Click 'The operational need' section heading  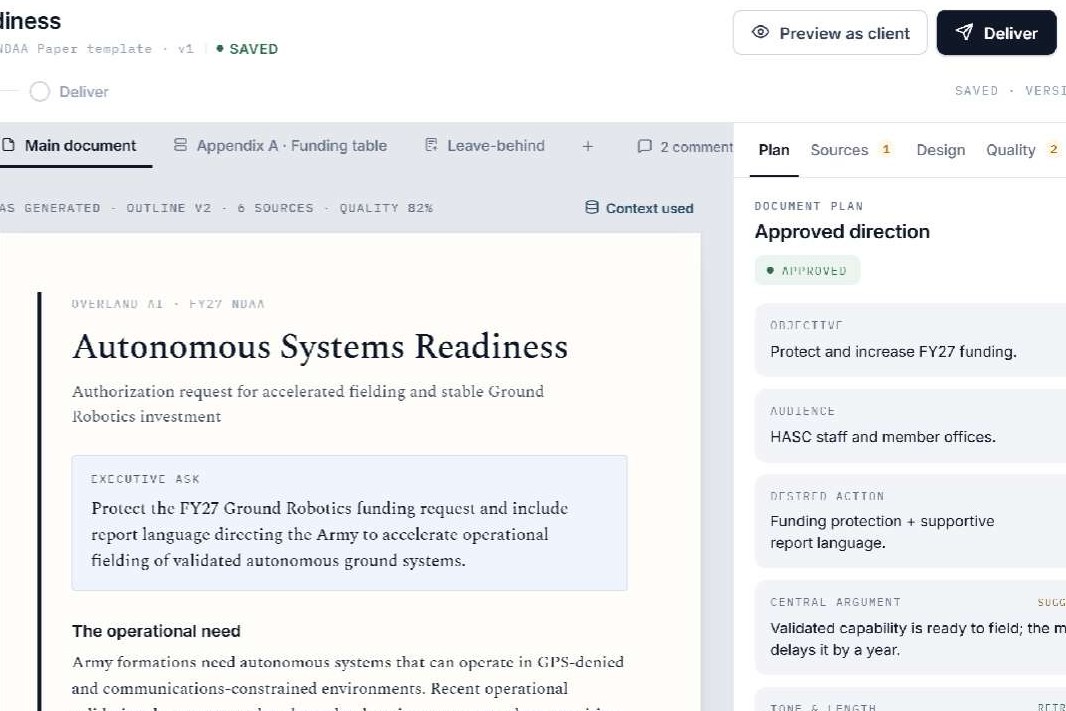pos(156,631)
